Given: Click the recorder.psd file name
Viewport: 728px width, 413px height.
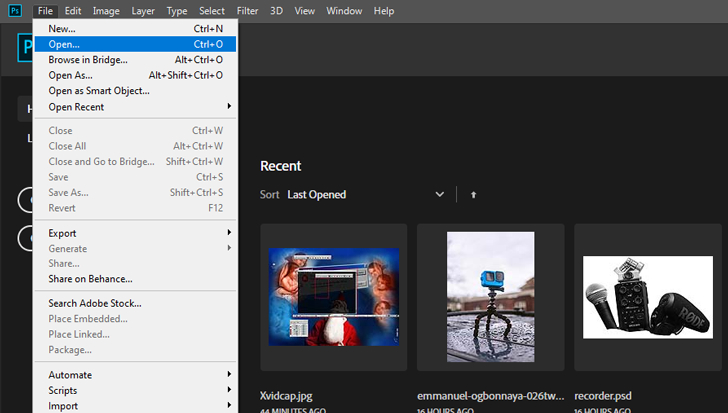Looking at the screenshot, I should [x=603, y=396].
